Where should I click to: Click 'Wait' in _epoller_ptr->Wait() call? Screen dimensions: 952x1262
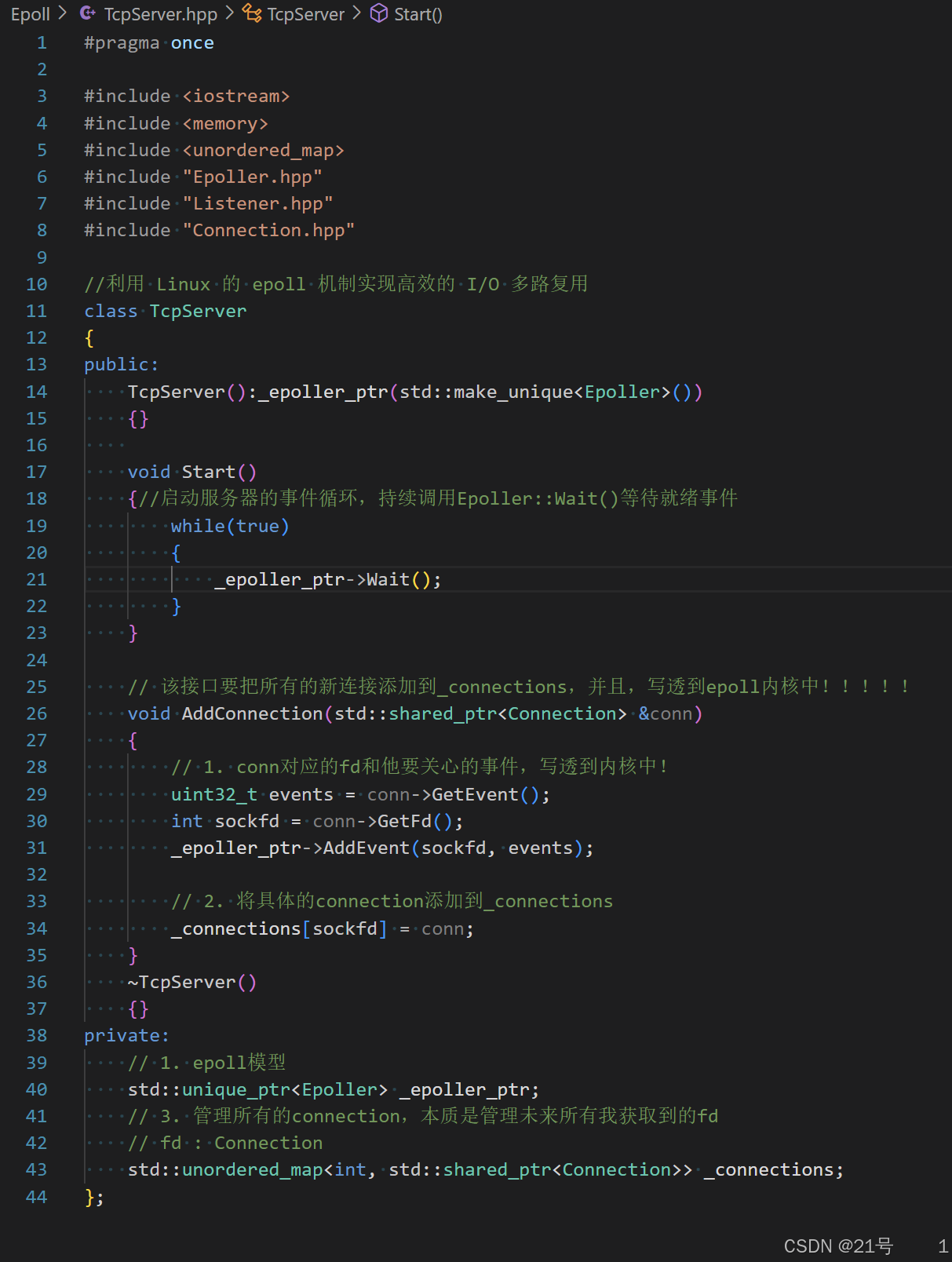tap(388, 579)
